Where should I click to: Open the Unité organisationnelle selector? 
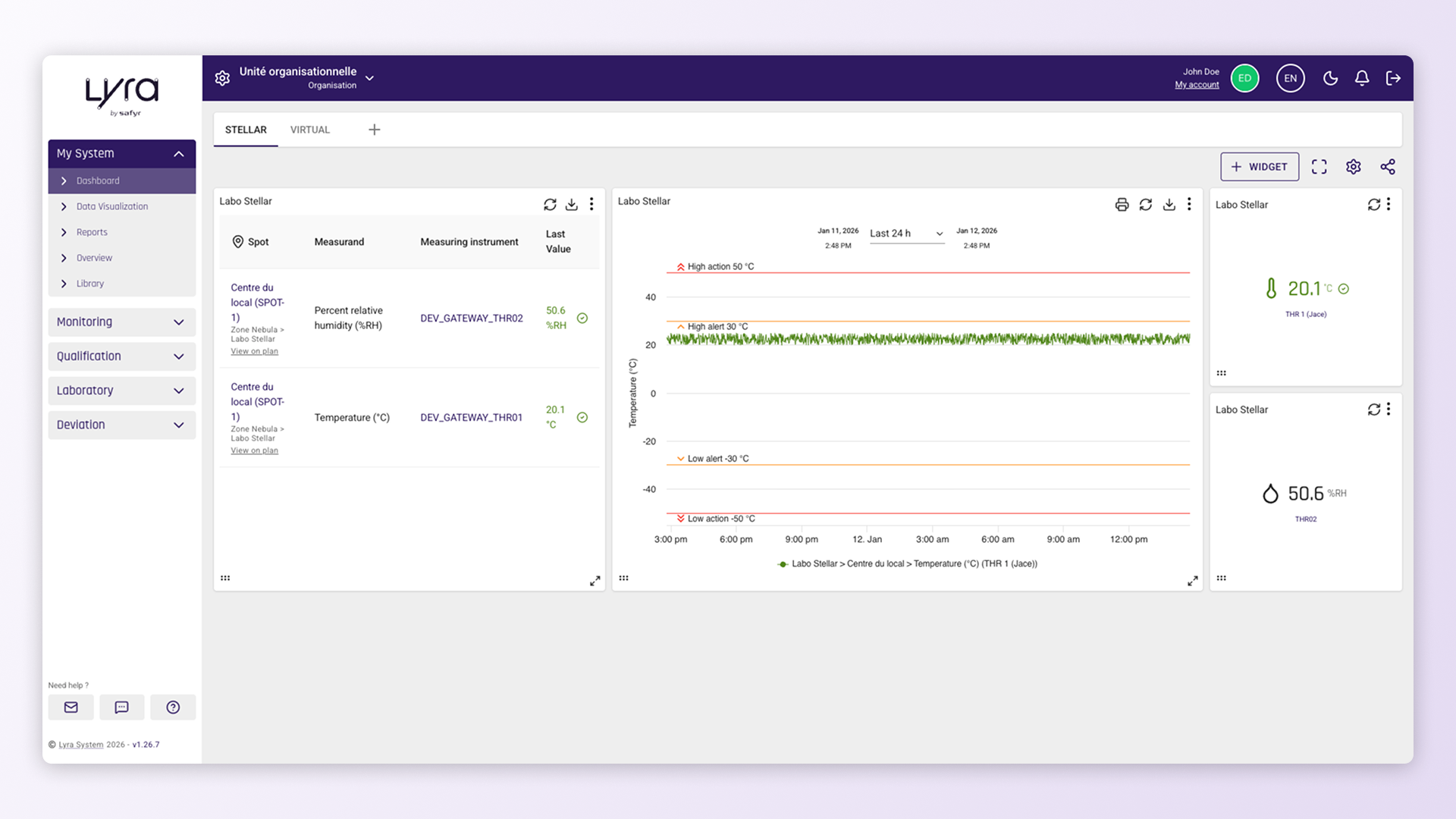click(306, 78)
